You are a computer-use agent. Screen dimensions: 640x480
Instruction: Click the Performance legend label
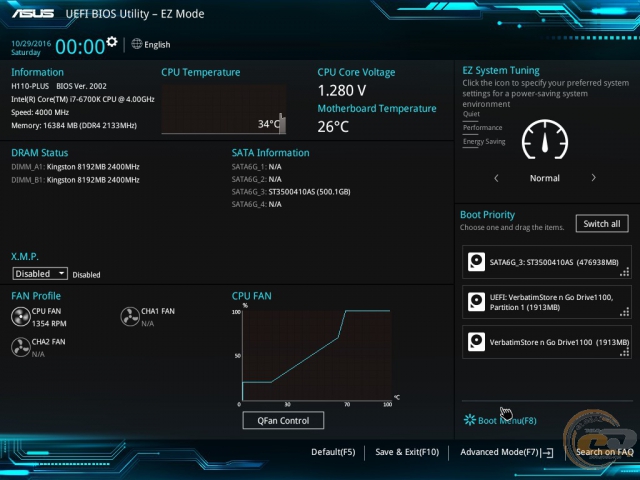(x=482, y=128)
